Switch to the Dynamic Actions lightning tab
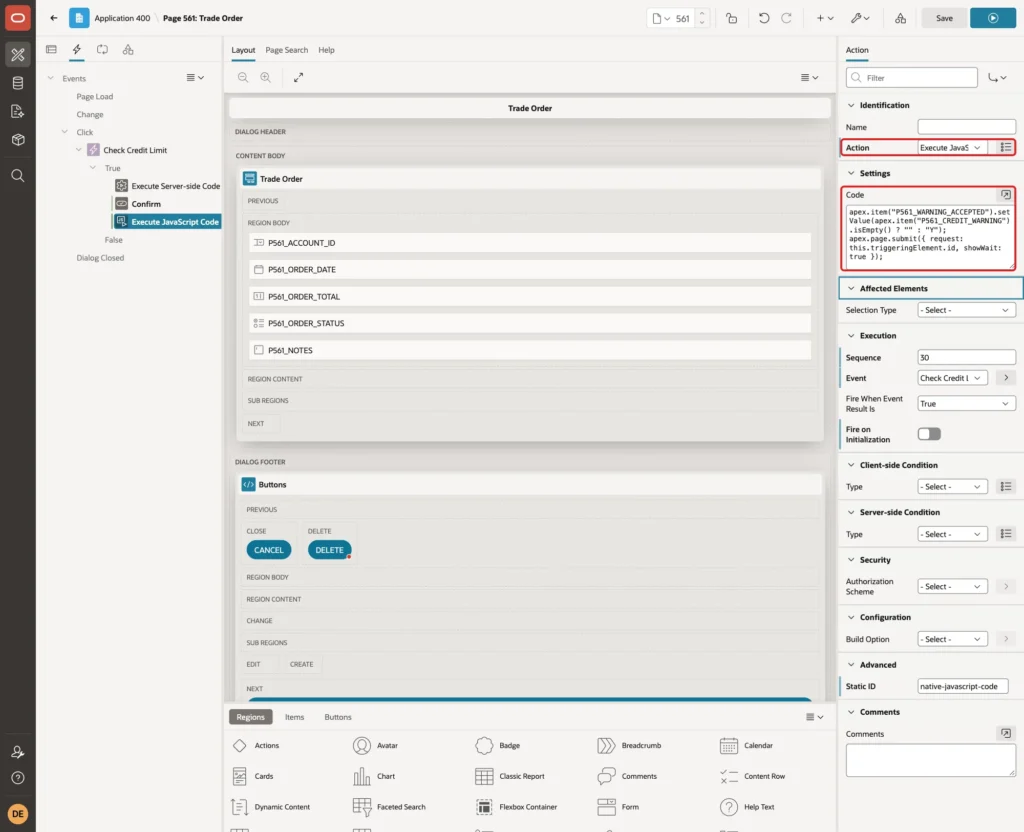This screenshot has width=1024, height=832. [x=76, y=50]
